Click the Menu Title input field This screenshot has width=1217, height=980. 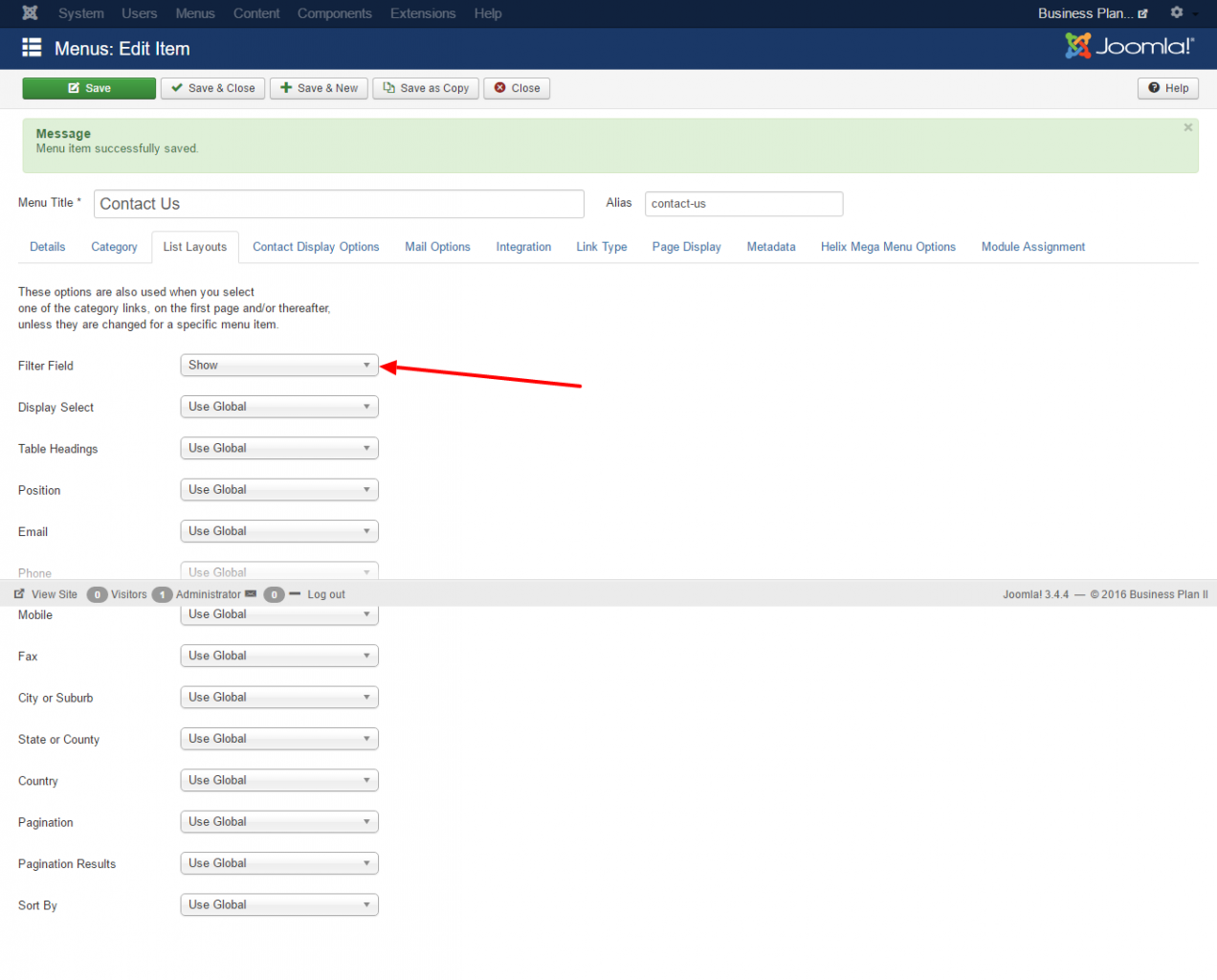[x=339, y=204]
